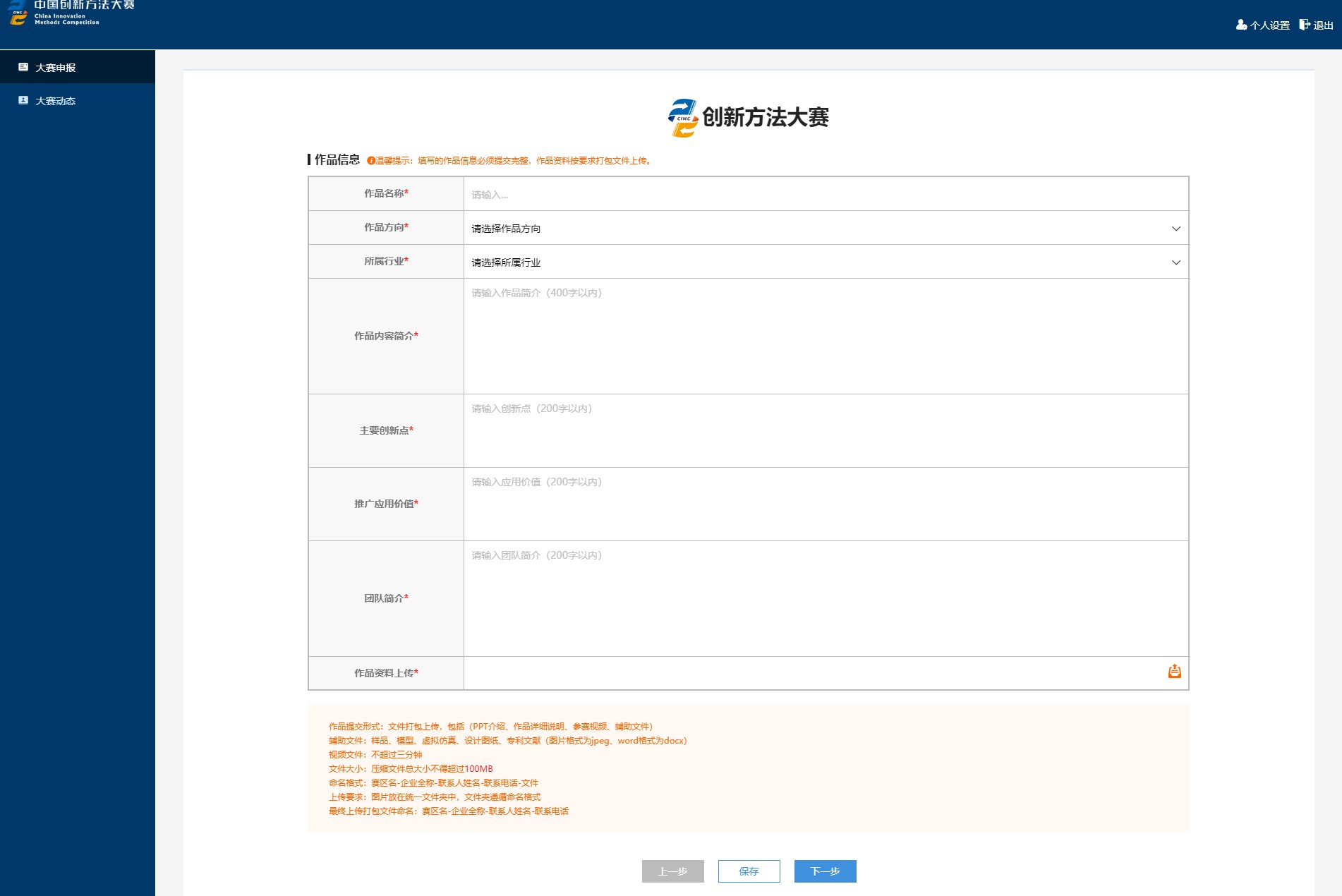Select 大赛申报 menu item in sidebar
This screenshot has height=896, width=1342.
pyautogui.click(x=78, y=67)
